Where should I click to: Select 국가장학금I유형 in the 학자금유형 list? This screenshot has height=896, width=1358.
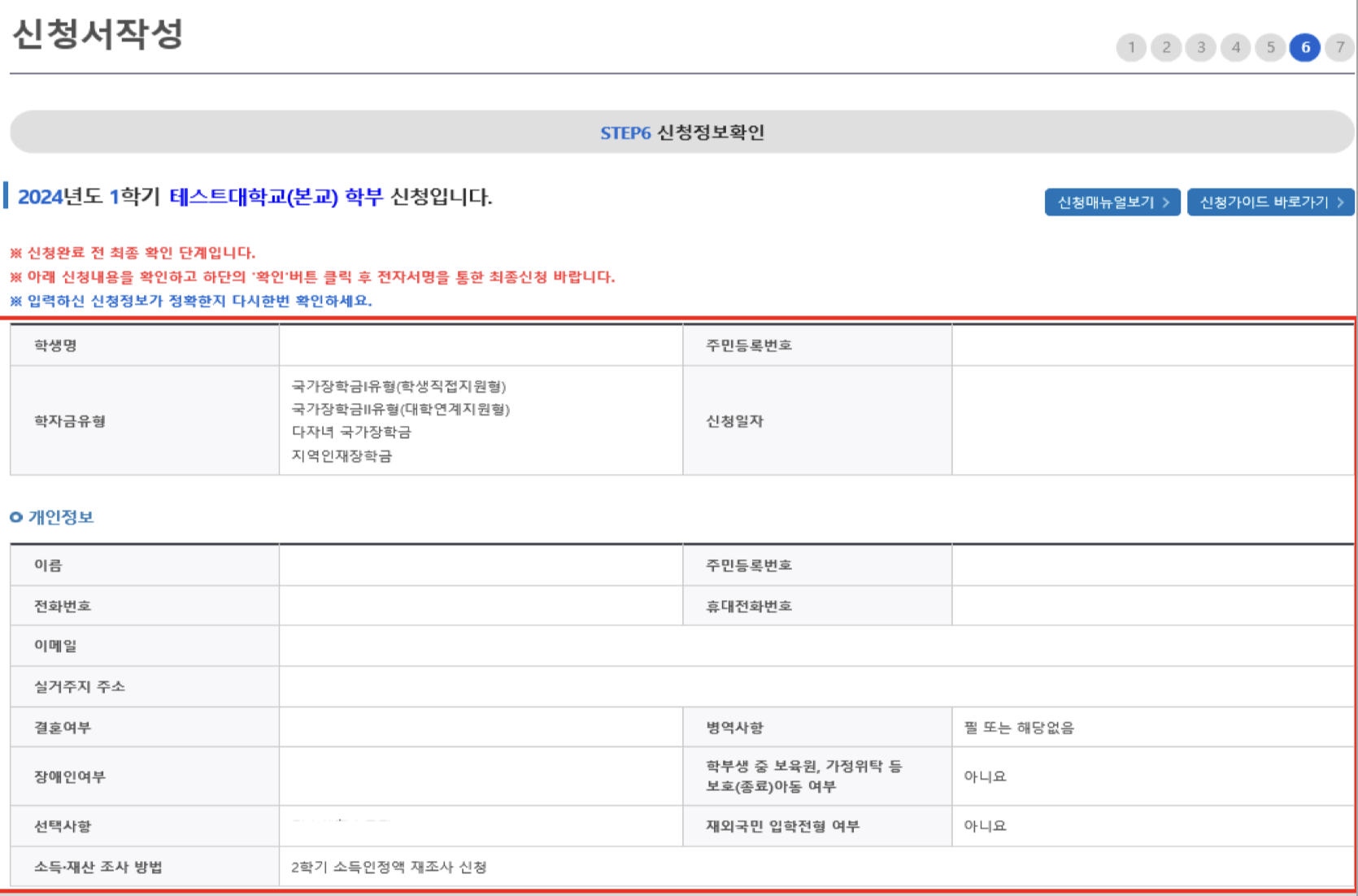398,388
